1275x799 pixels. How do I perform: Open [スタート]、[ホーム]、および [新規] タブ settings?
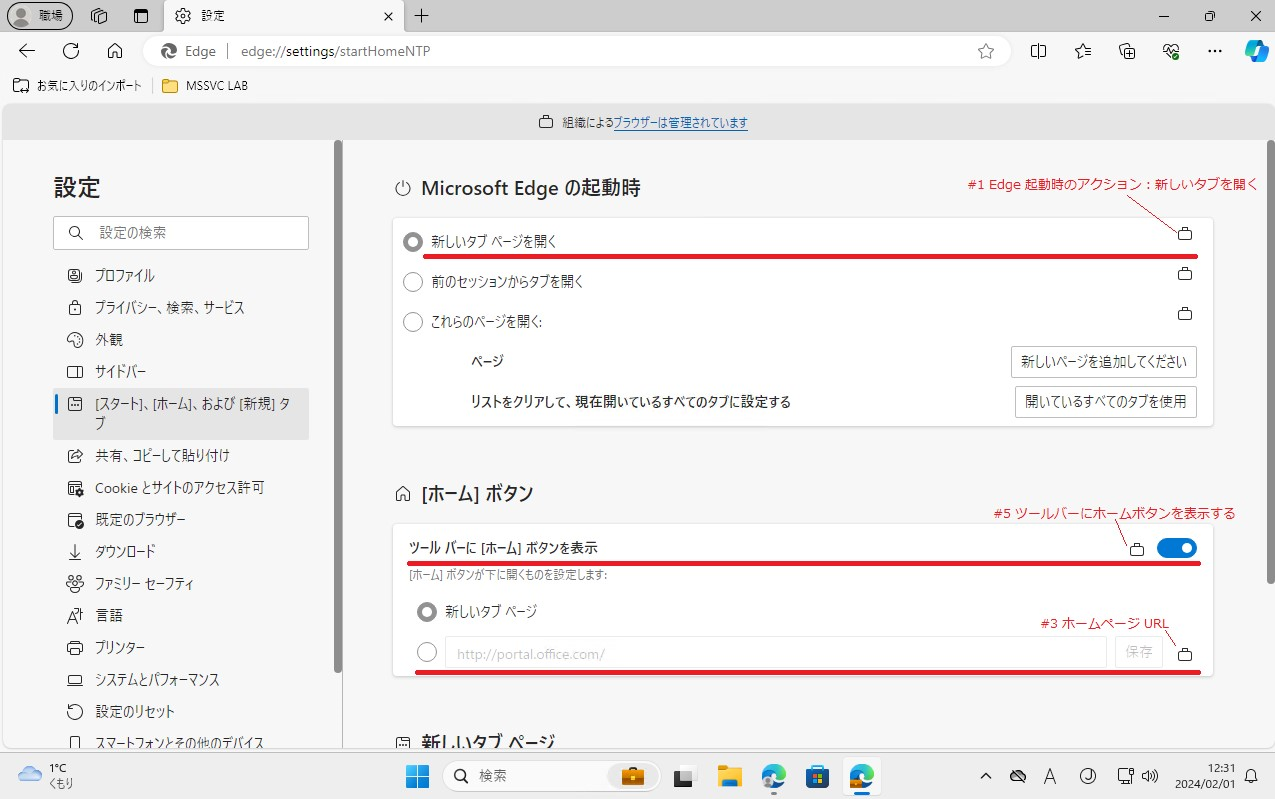coord(181,414)
